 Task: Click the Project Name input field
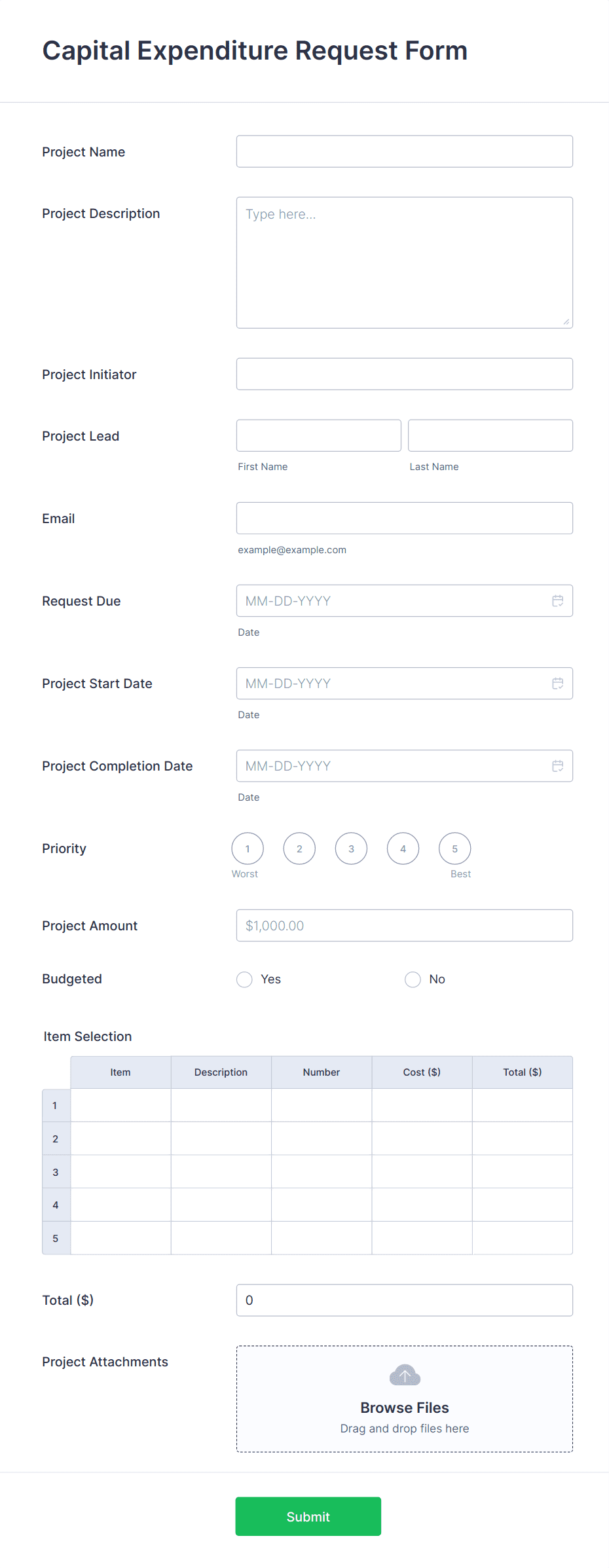pyautogui.click(x=404, y=151)
